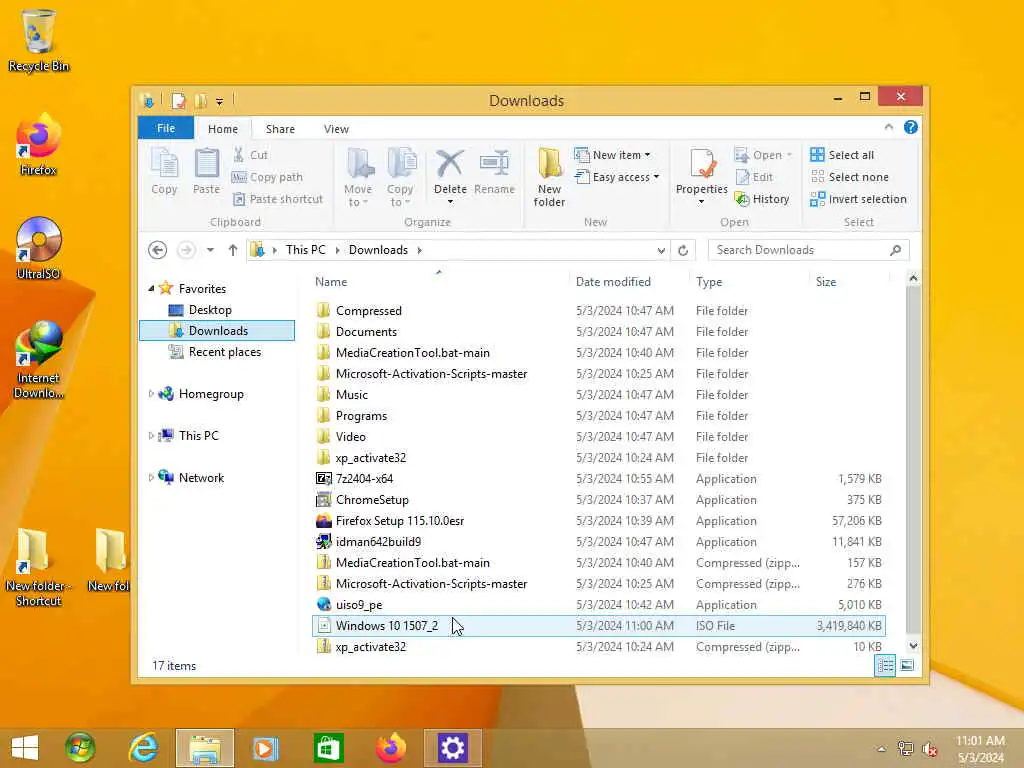Image resolution: width=1024 pixels, height=768 pixels.
Task: Switch to the Home ribbon tab
Action: 223,129
